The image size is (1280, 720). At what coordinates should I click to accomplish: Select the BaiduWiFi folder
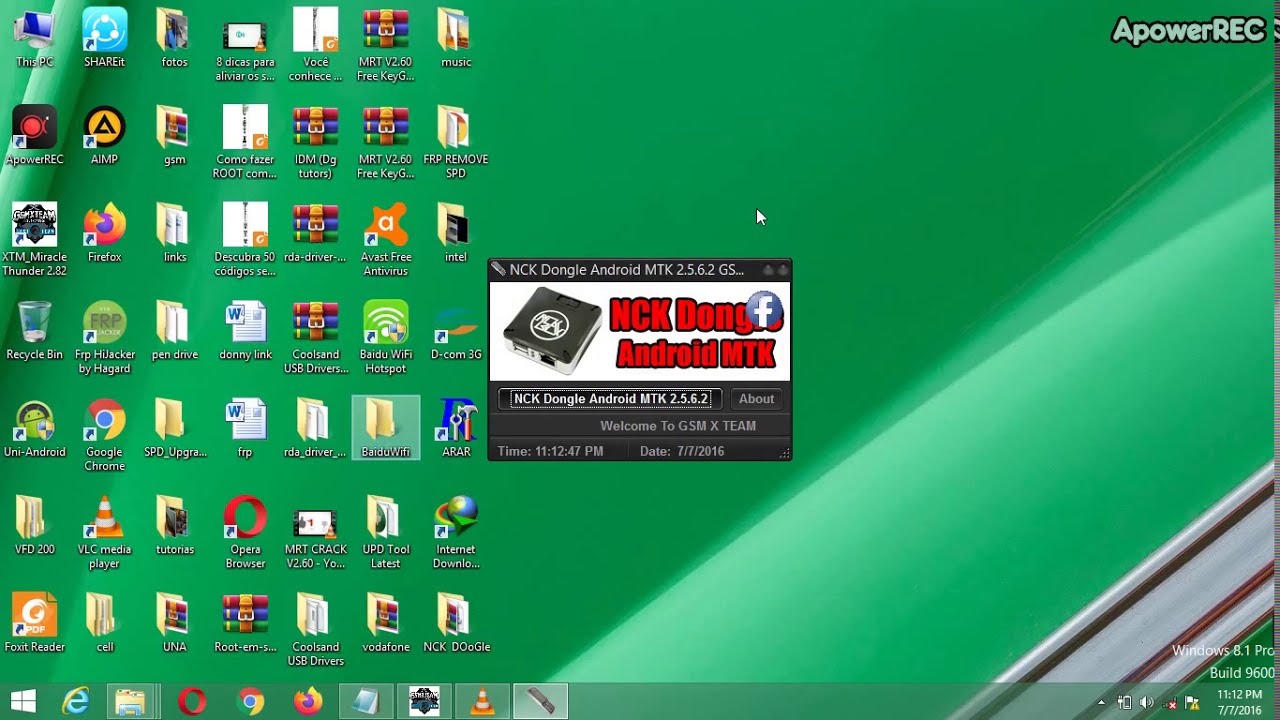(385, 428)
